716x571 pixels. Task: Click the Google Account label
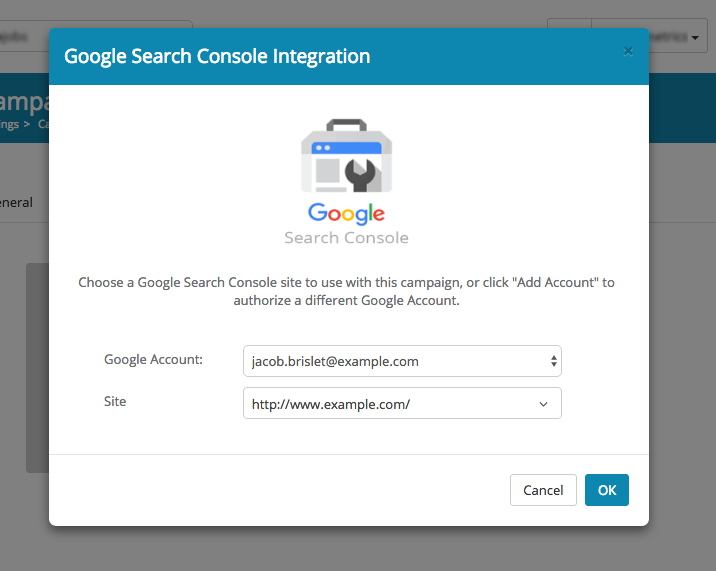pos(153,359)
